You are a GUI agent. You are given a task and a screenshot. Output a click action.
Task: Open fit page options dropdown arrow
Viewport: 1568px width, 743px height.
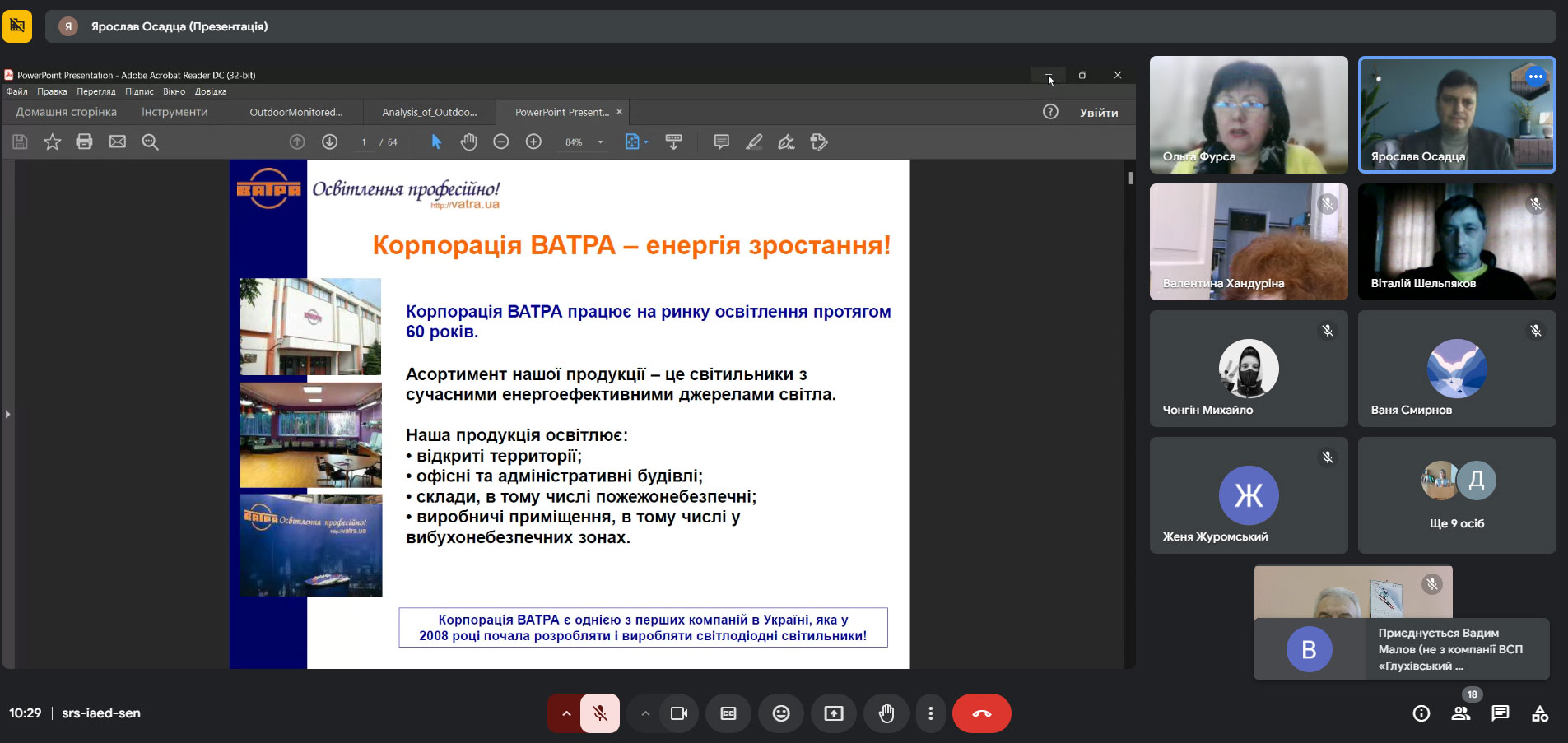(646, 142)
